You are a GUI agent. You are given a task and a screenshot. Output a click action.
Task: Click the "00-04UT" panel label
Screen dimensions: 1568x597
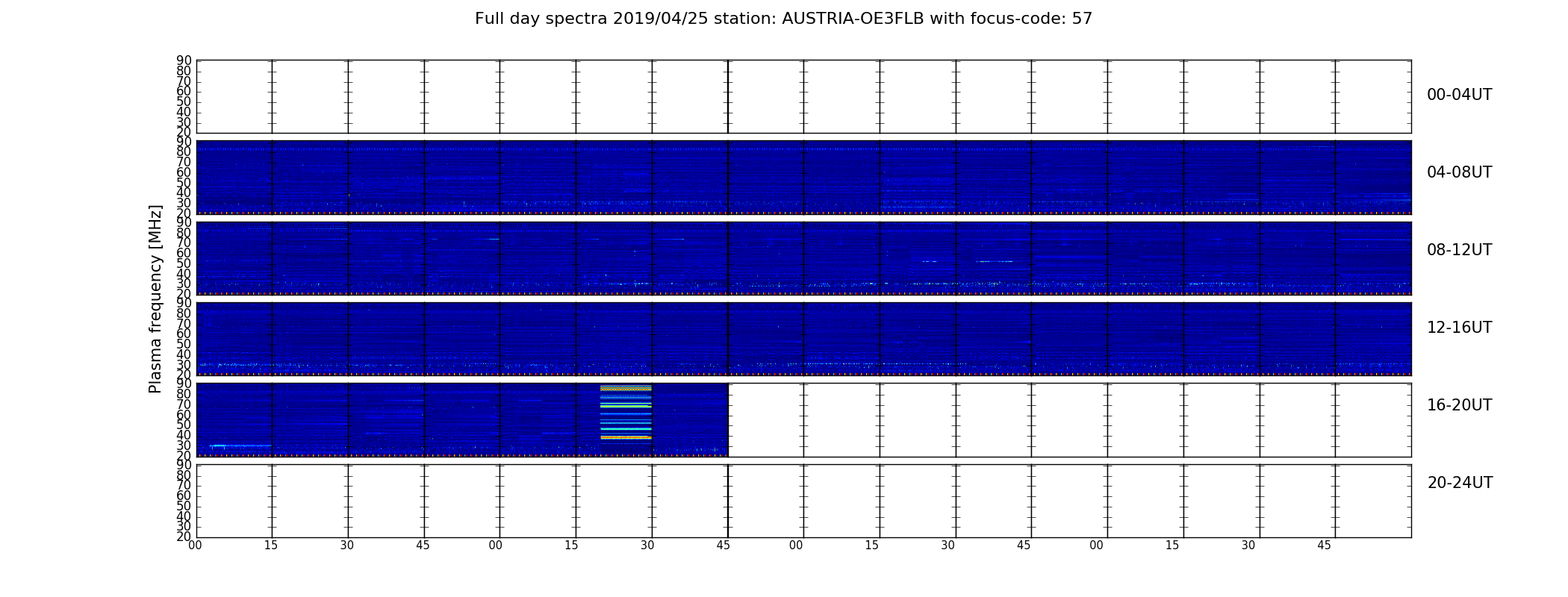(x=1459, y=95)
